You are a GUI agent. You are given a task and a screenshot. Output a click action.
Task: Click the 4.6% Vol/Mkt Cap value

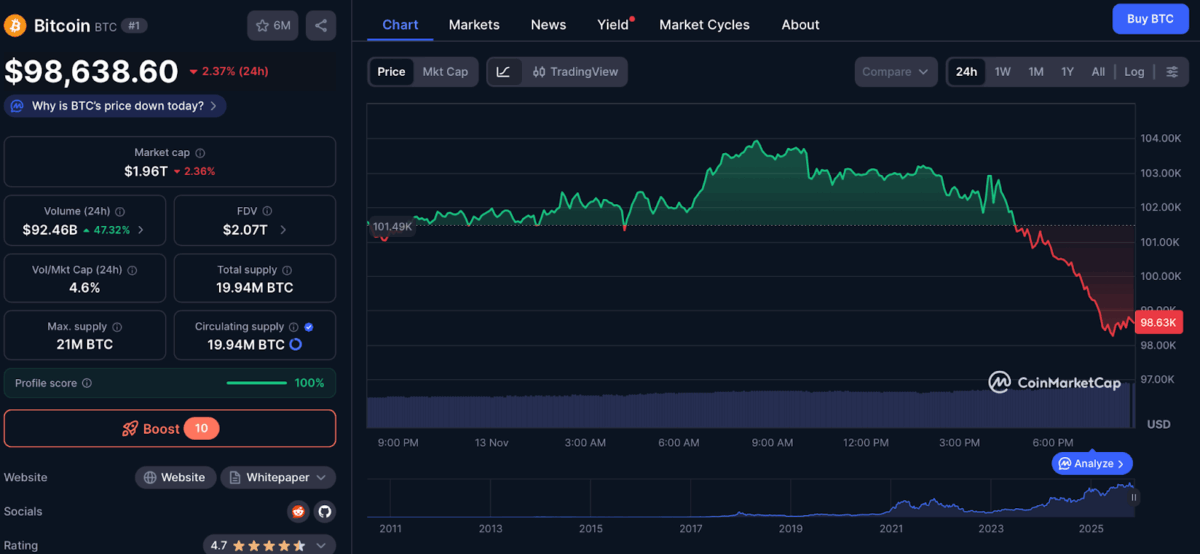[84, 288]
